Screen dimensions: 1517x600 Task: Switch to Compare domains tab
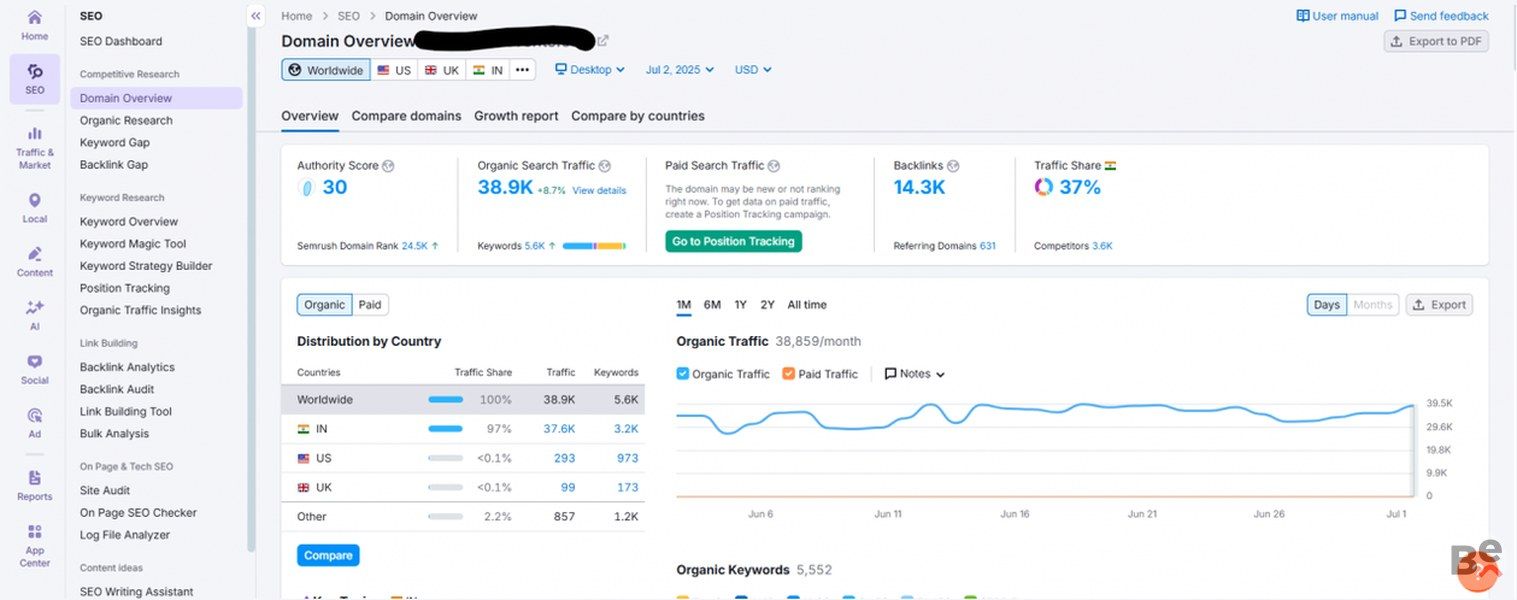[406, 116]
